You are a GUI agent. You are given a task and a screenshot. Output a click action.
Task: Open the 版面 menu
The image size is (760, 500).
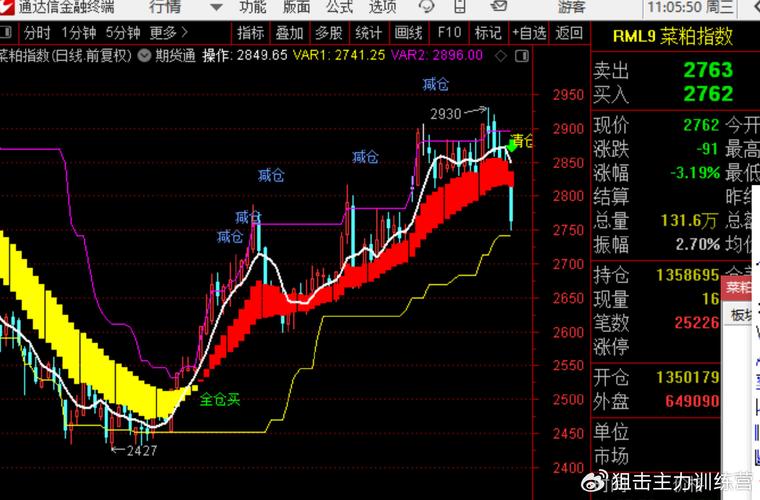296,7
